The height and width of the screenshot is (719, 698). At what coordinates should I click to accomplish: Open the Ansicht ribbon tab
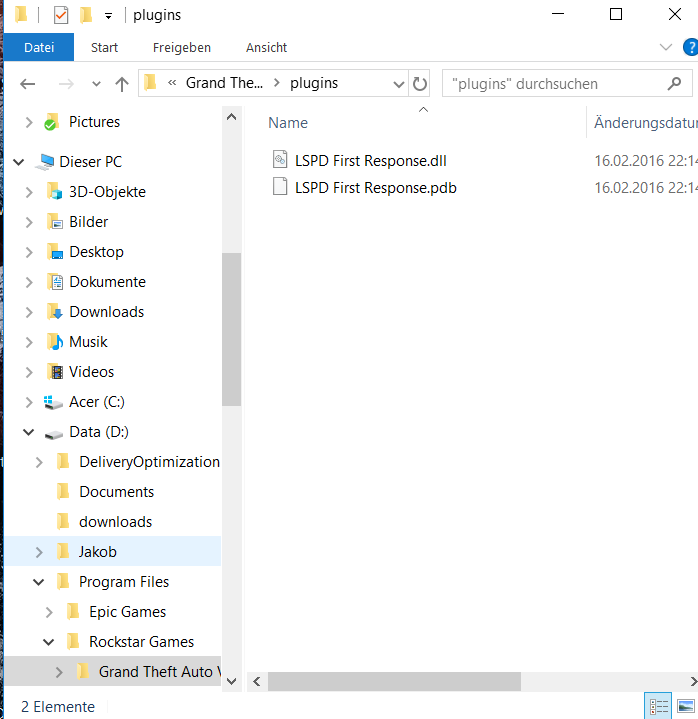(266, 47)
